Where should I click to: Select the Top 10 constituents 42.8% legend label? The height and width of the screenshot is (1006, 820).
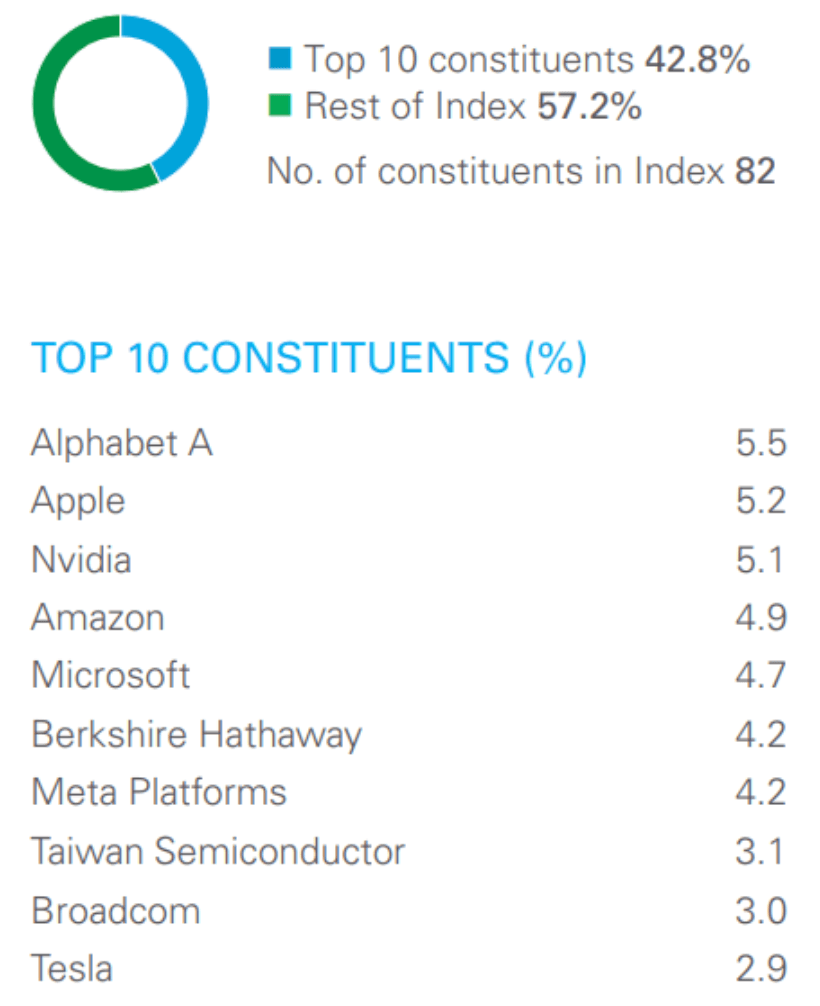pos(526,60)
